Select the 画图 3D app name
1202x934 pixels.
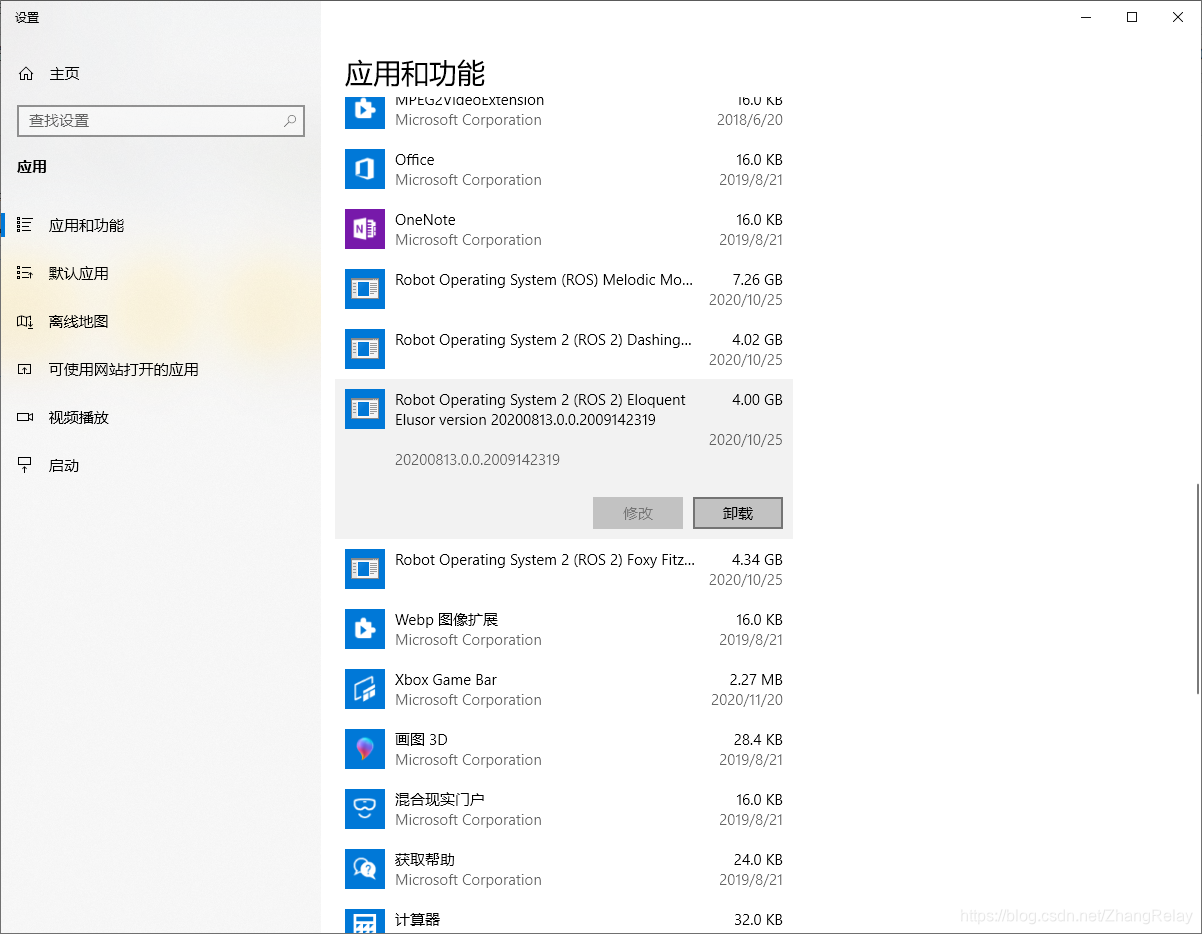(421, 740)
